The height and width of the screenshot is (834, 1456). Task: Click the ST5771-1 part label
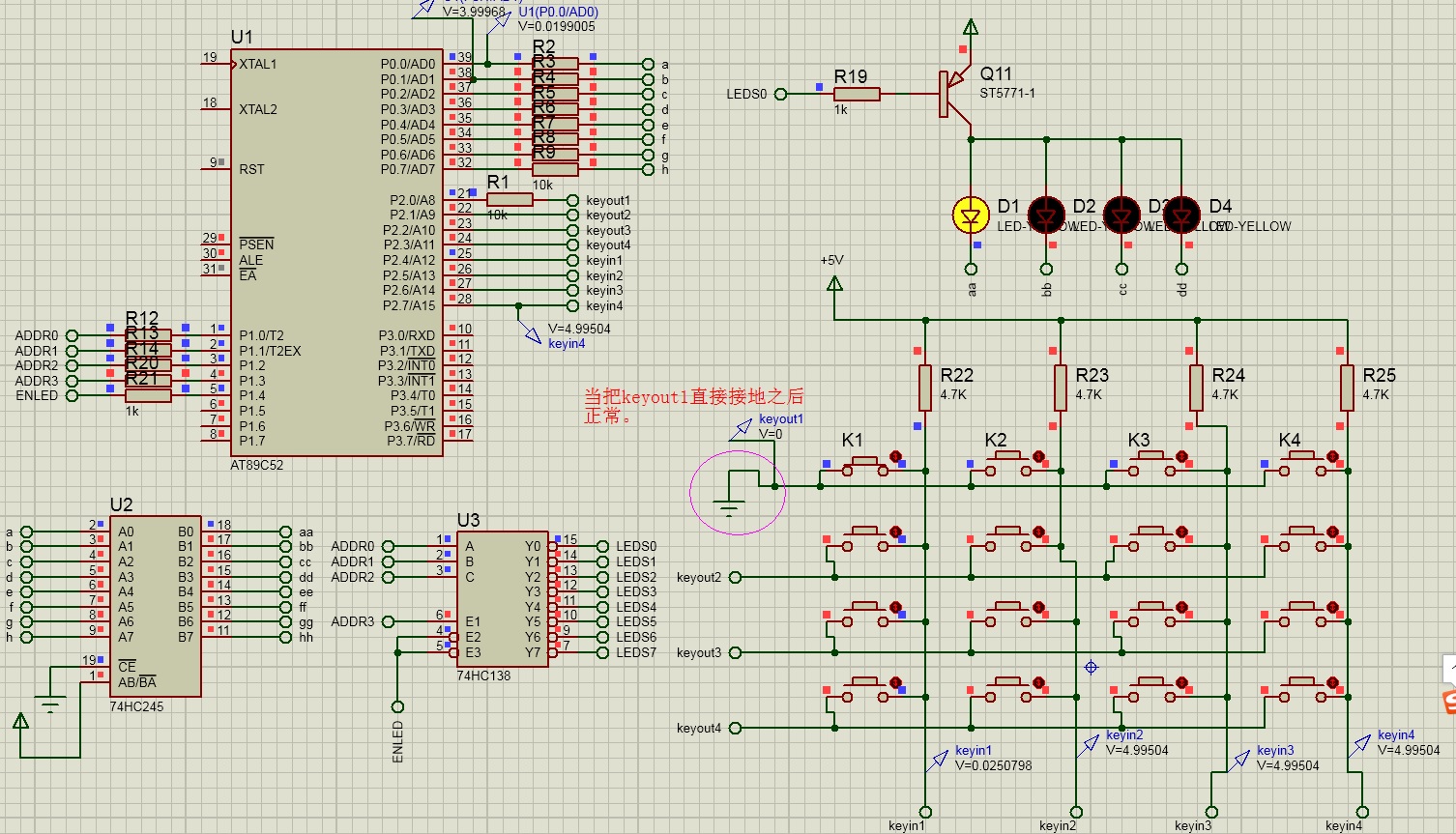(x=1007, y=93)
